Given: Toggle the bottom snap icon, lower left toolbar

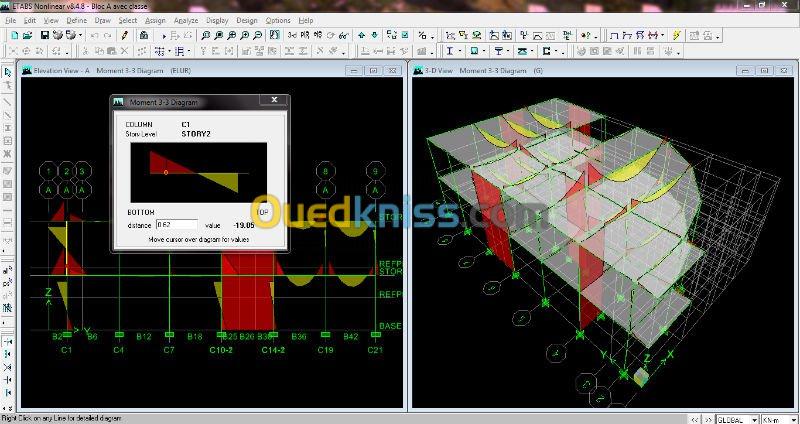Looking at the screenshot, I should click(x=8, y=393).
